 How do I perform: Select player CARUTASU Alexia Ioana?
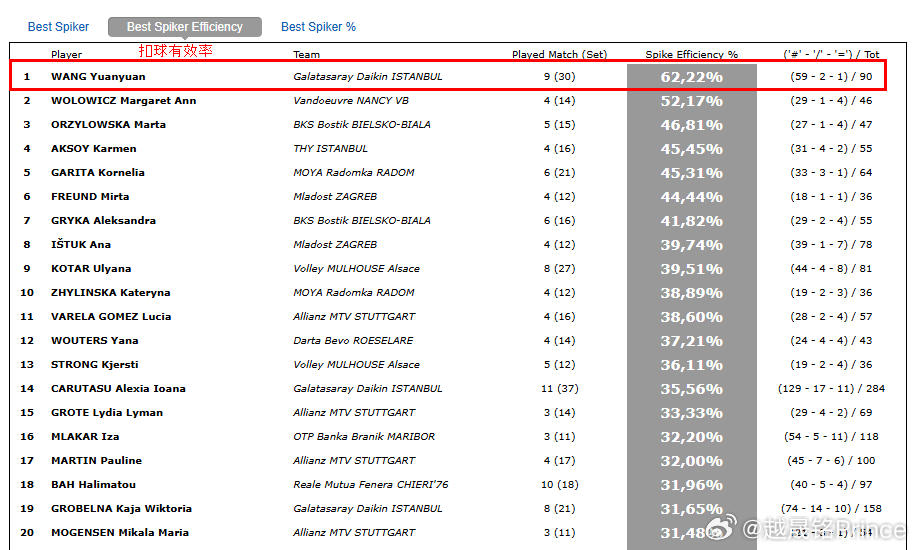[x=119, y=388]
